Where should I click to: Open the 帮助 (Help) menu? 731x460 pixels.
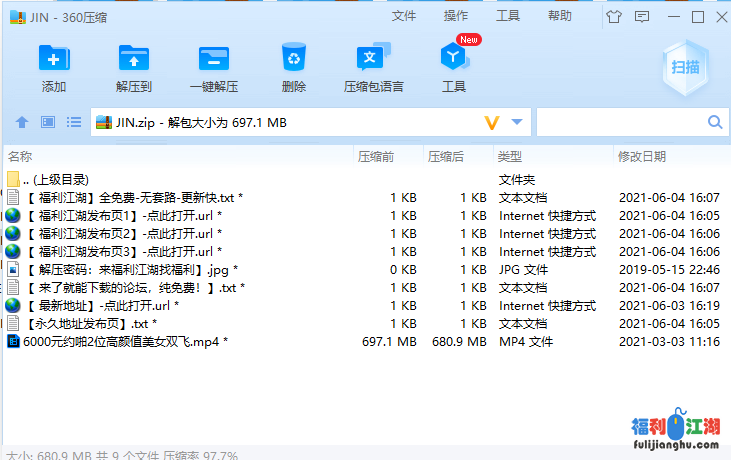pos(560,16)
